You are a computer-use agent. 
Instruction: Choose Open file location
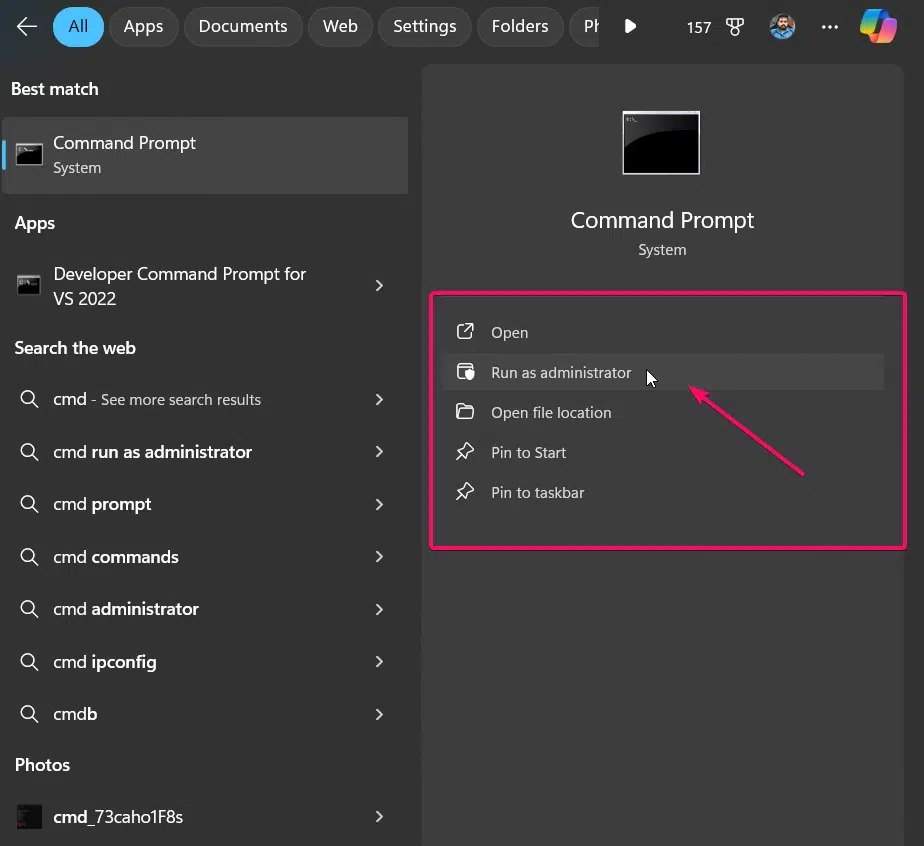coord(662,412)
